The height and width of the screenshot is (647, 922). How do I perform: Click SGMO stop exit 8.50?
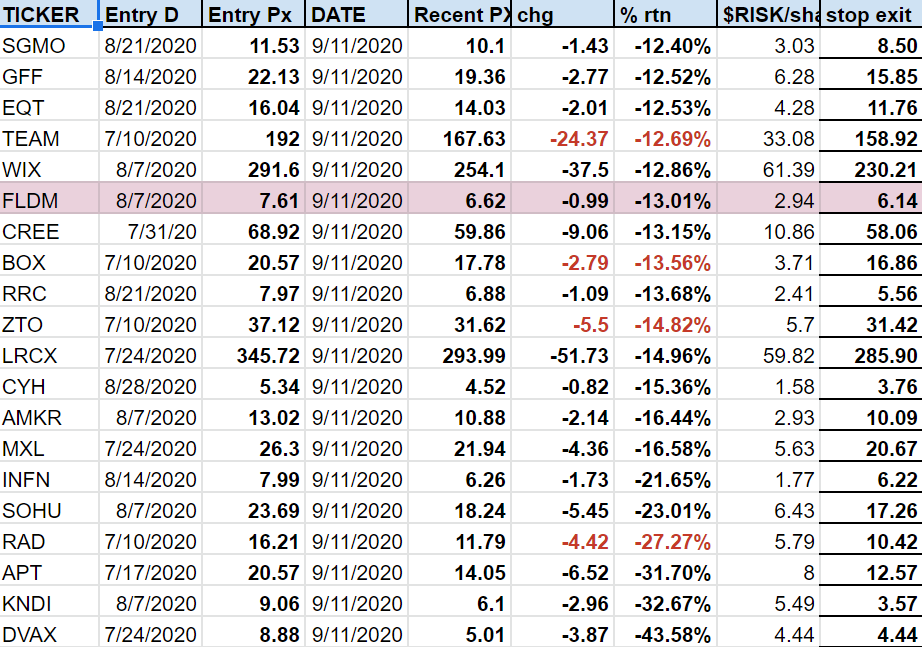(897, 46)
